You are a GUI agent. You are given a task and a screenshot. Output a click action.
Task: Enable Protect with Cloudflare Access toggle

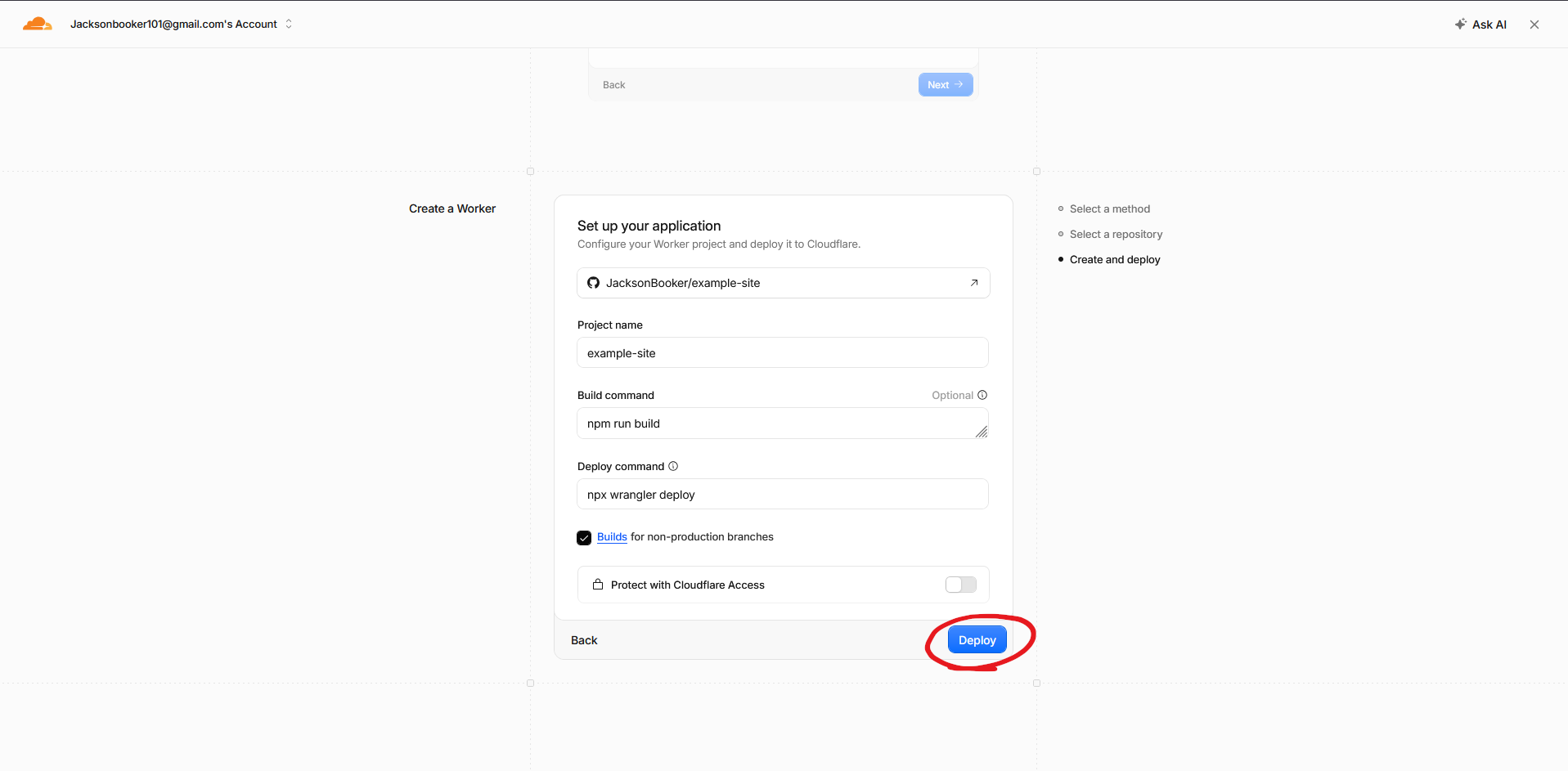click(x=961, y=585)
